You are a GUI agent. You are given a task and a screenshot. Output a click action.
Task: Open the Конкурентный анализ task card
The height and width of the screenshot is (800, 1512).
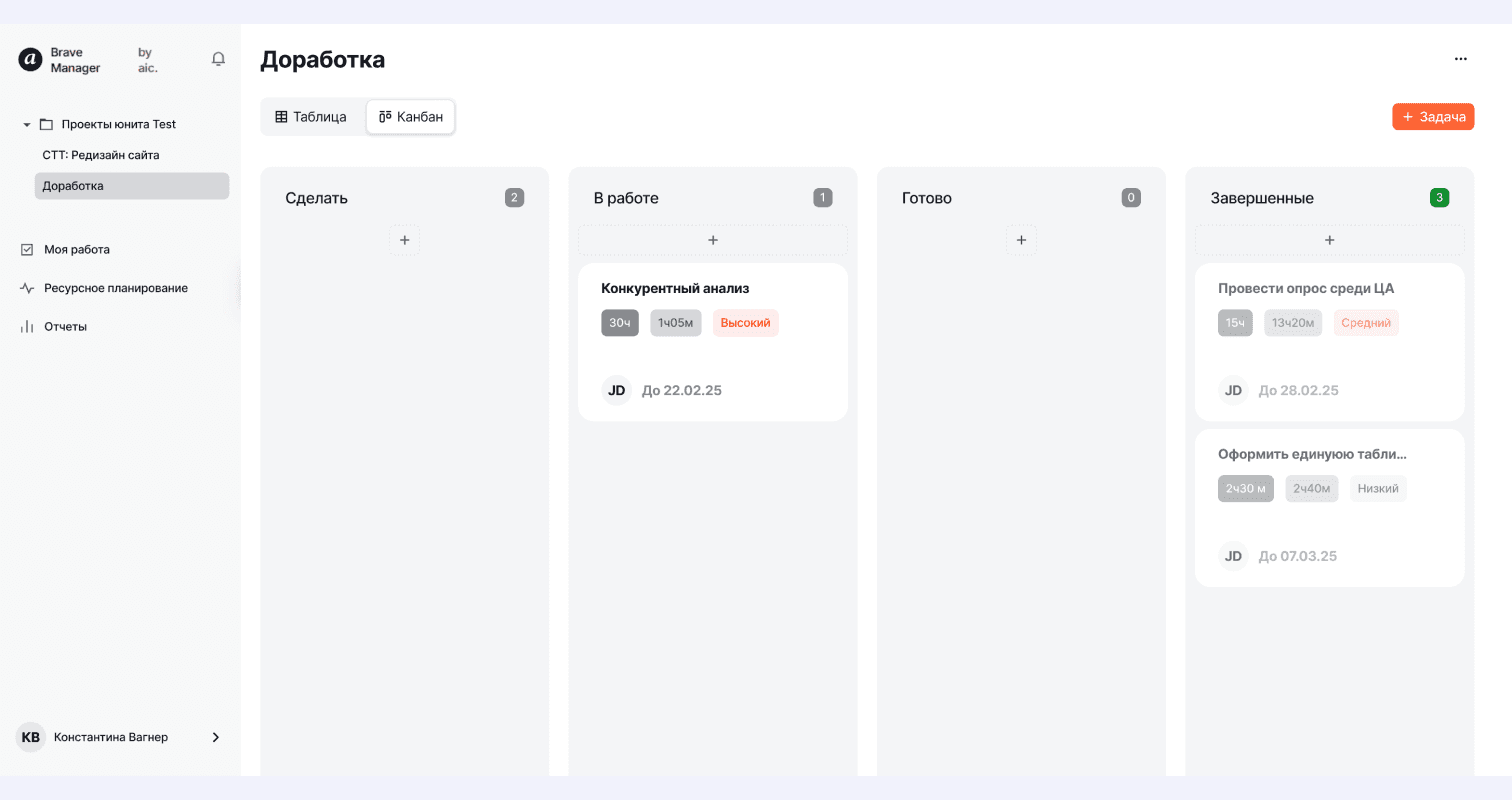pos(713,342)
